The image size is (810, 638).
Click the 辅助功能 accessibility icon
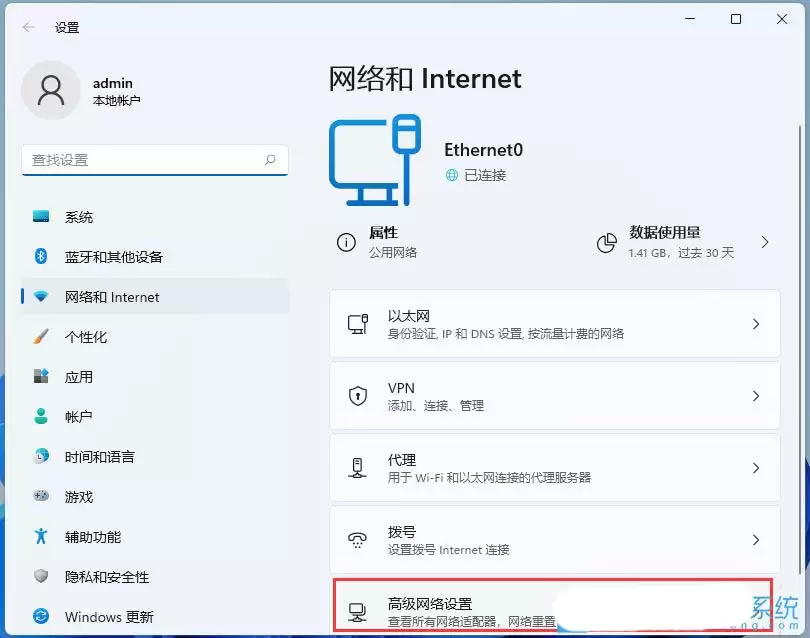click(40, 537)
